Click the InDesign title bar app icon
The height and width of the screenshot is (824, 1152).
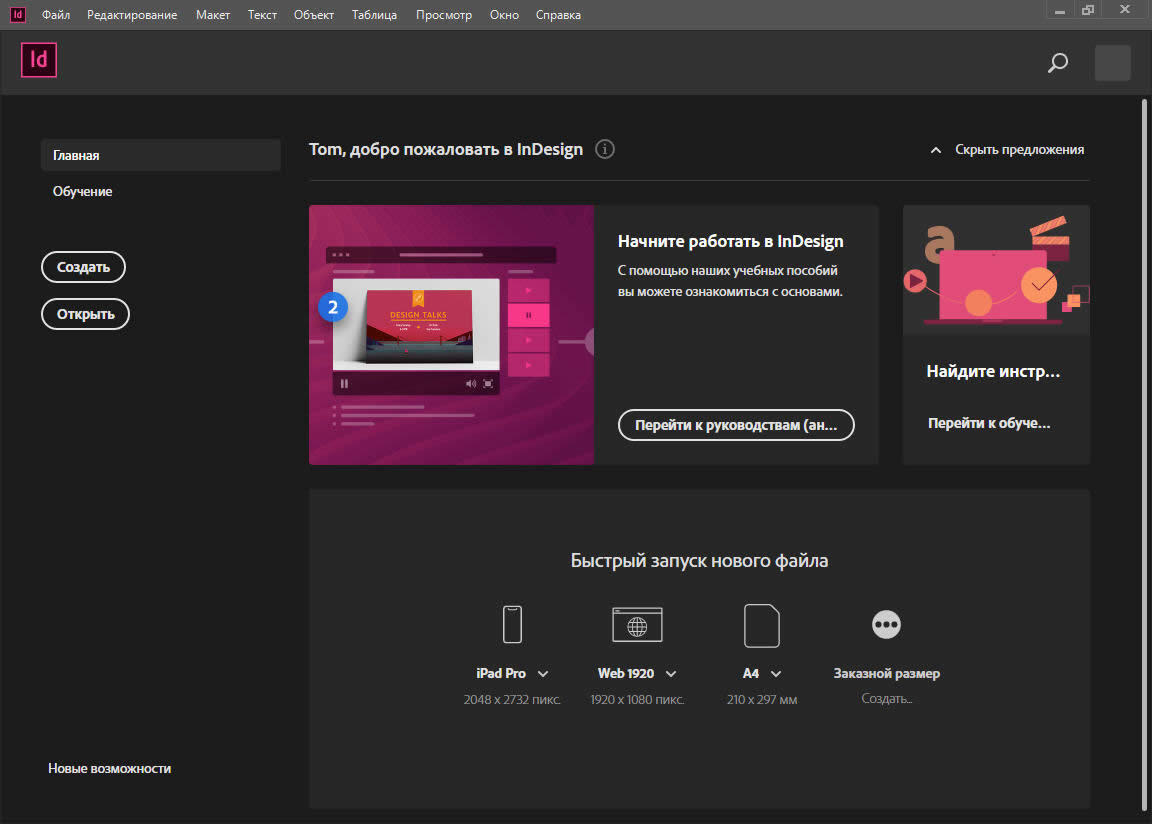(18, 14)
